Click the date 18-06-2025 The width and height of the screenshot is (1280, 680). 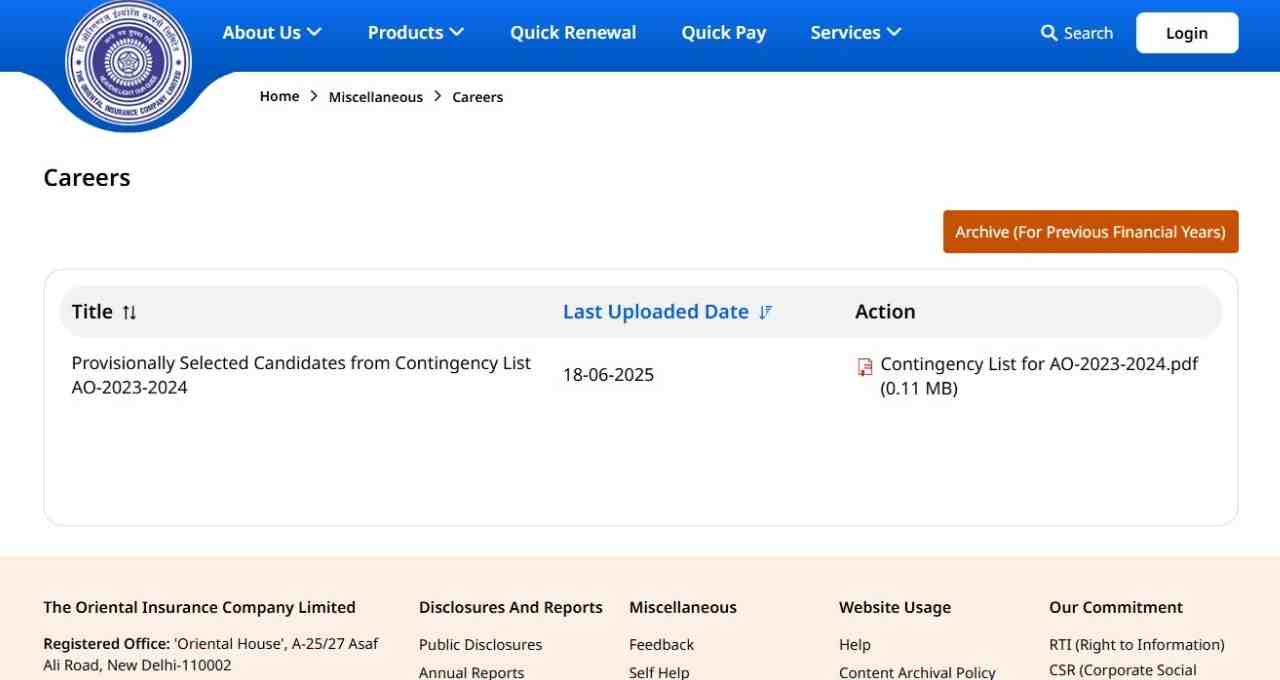[x=608, y=375]
